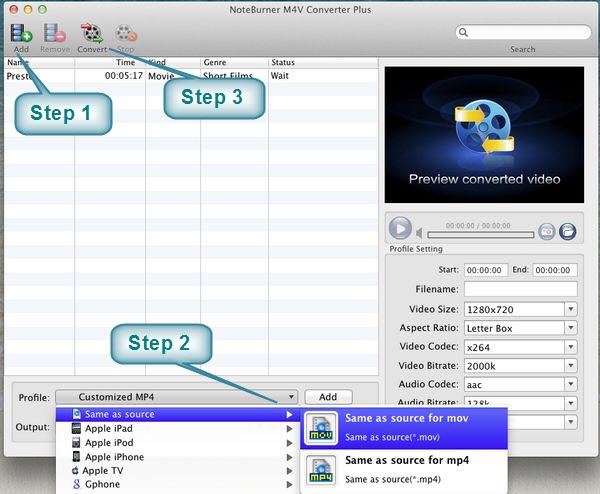Open the output folder icon
The height and width of the screenshot is (494, 600).
pyautogui.click(x=567, y=231)
